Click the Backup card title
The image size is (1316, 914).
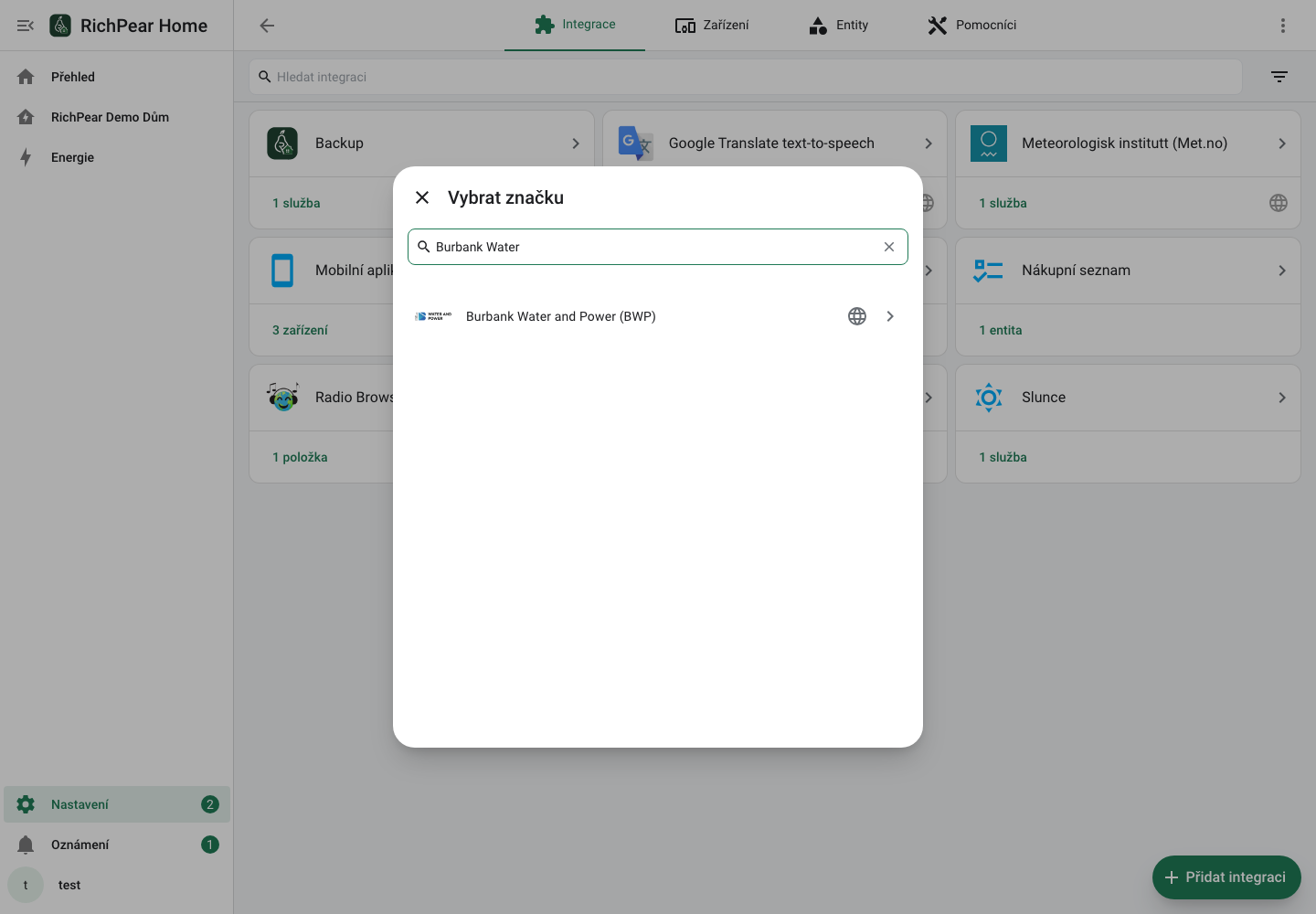coord(339,143)
